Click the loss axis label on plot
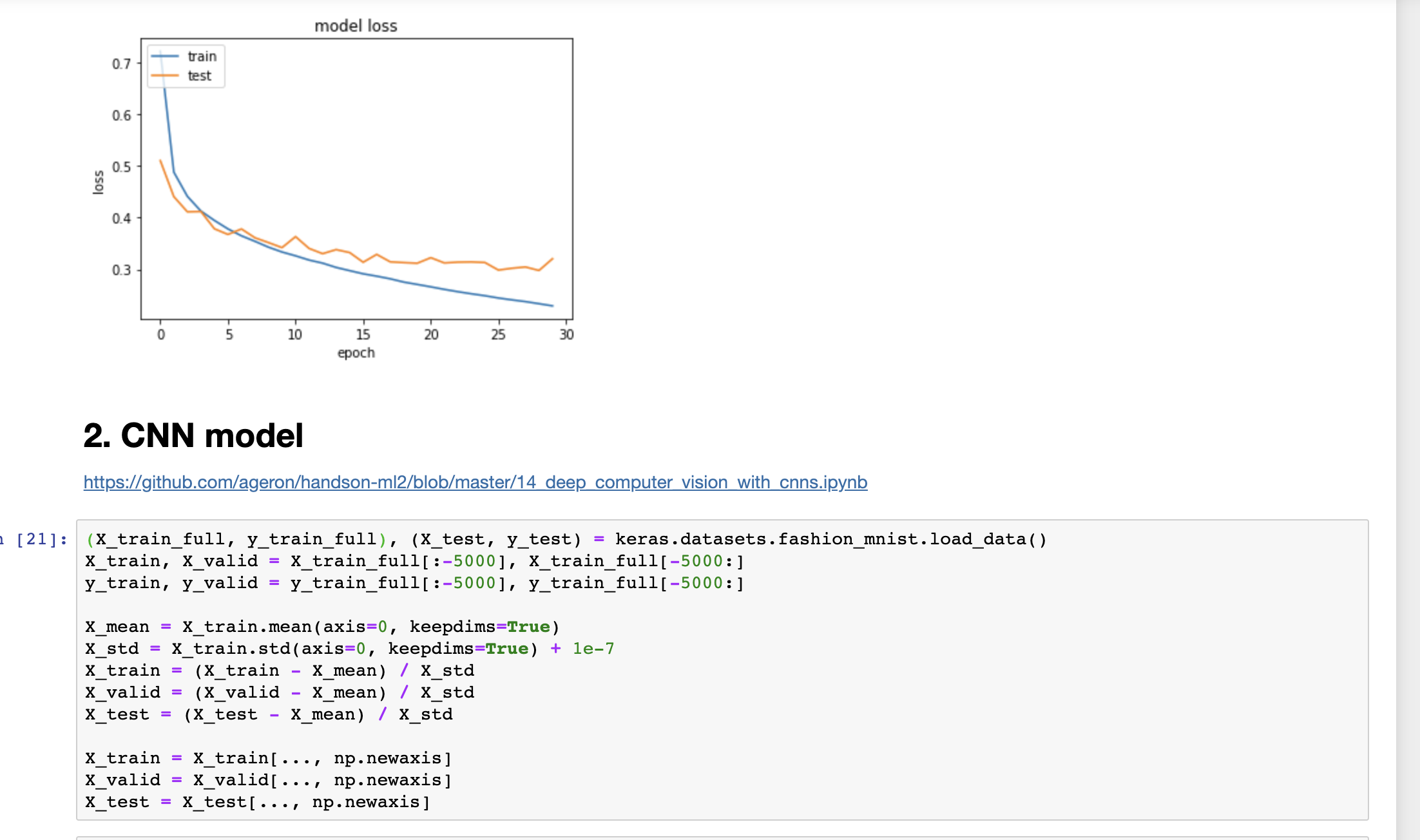 [x=98, y=182]
